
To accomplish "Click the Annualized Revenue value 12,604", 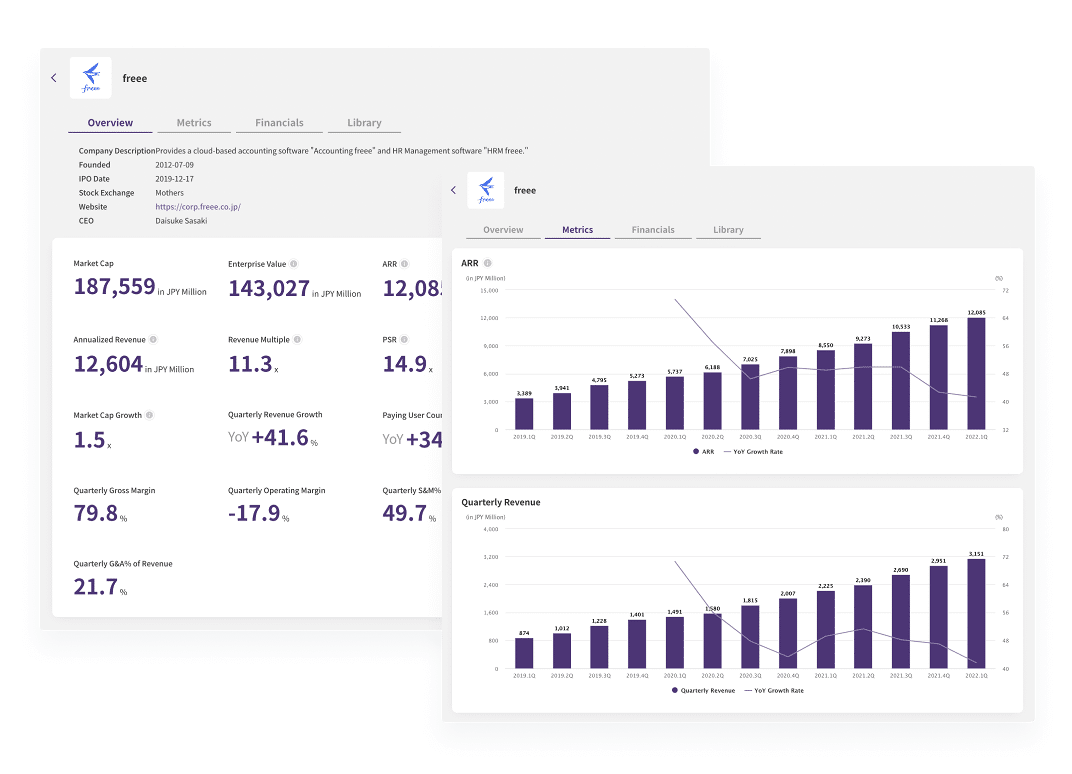I will pos(108,364).
